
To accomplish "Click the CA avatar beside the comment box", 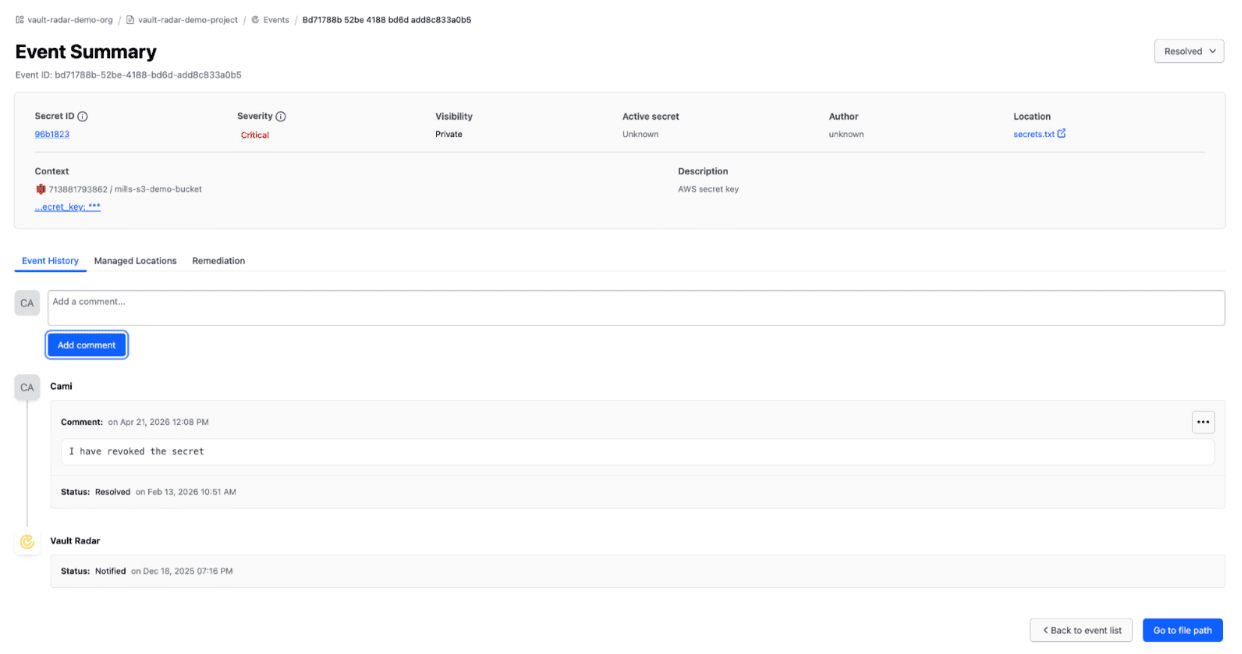I will pyautogui.click(x=27, y=303).
